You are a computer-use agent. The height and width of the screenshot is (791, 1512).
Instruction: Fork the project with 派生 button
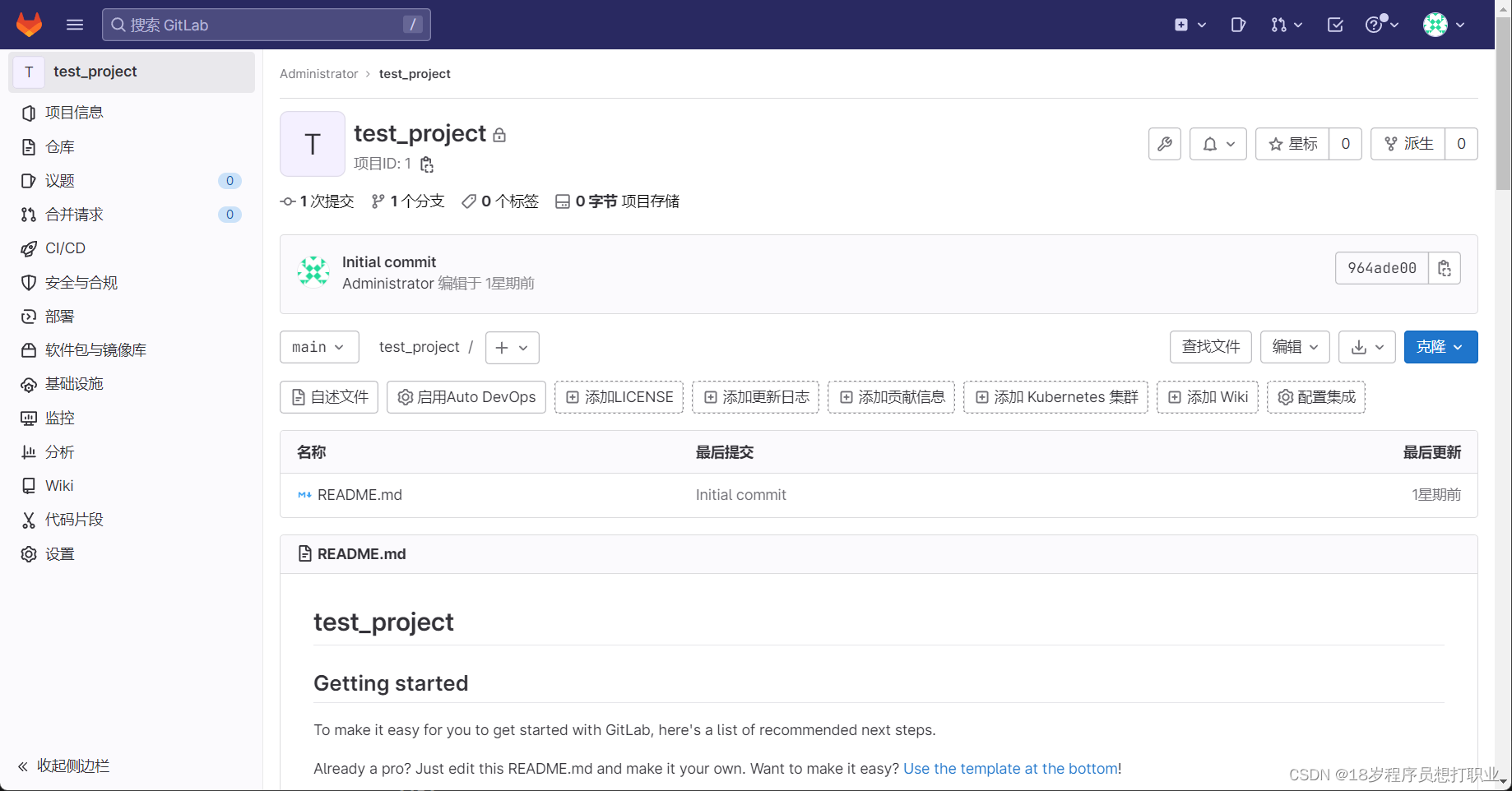(x=1408, y=144)
